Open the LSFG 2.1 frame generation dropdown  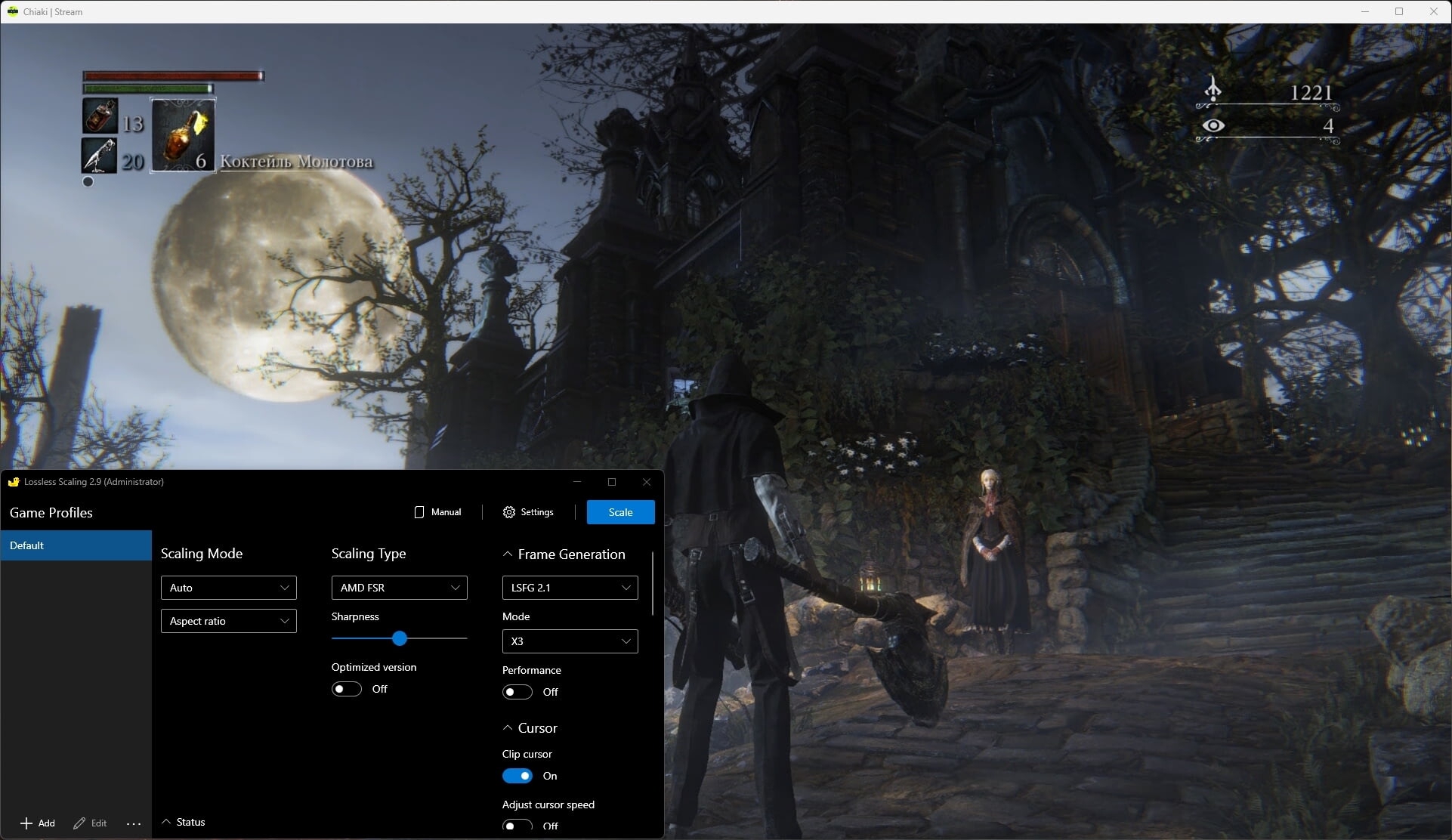[x=570, y=588]
